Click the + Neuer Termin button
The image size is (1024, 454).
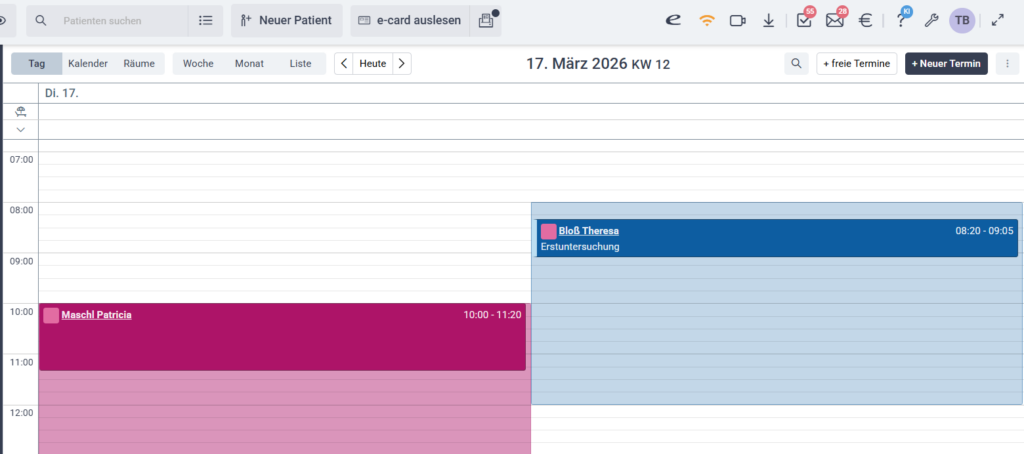(946, 64)
